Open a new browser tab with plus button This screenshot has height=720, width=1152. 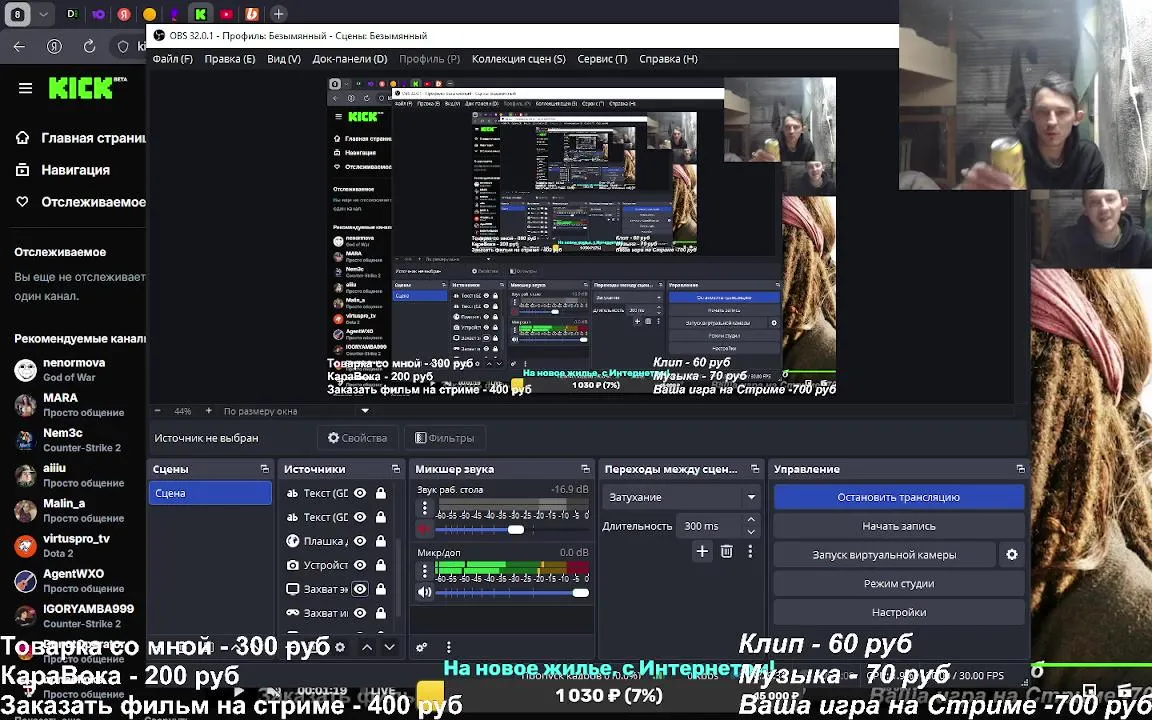tap(278, 13)
